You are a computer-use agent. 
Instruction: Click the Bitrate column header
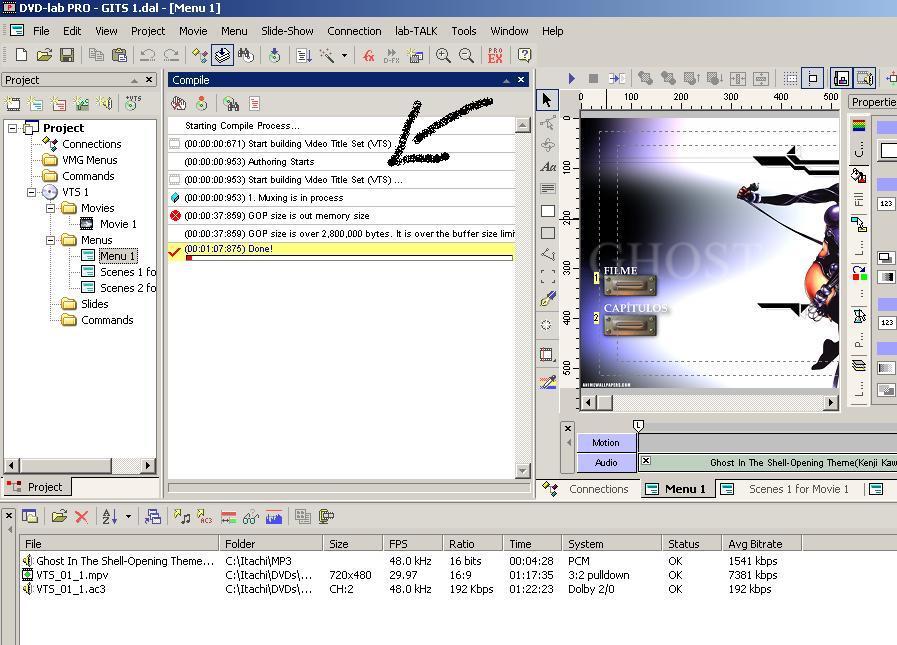(x=760, y=544)
